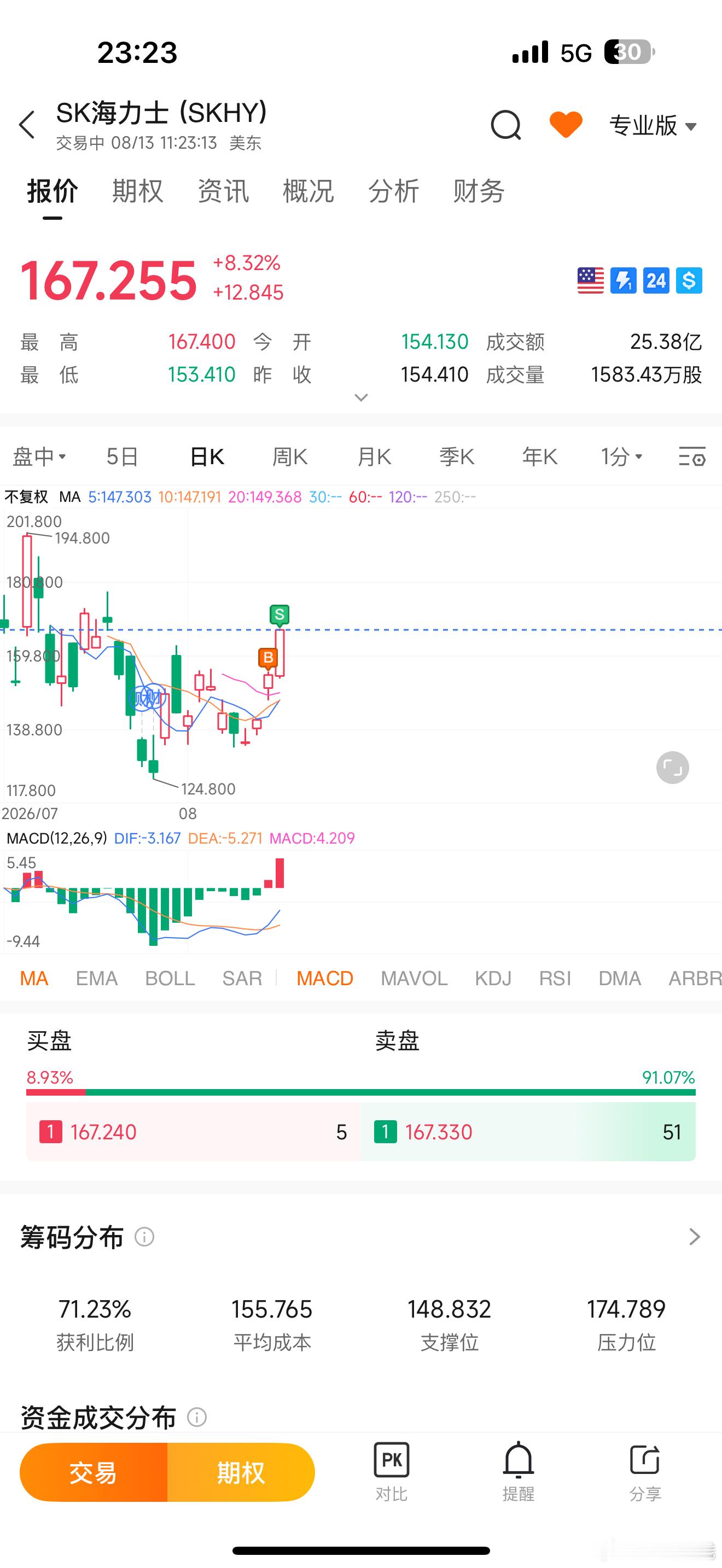Image resolution: width=722 pixels, height=1568 pixels.
Task: Open stock search magnifier
Action: [x=506, y=125]
